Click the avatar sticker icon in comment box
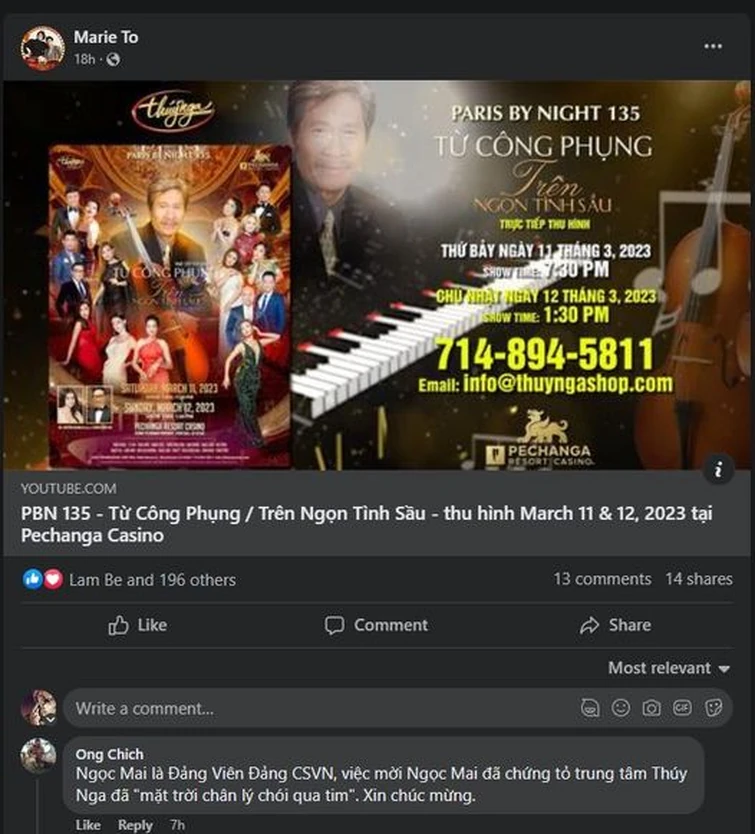755x834 pixels. coord(590,708)
